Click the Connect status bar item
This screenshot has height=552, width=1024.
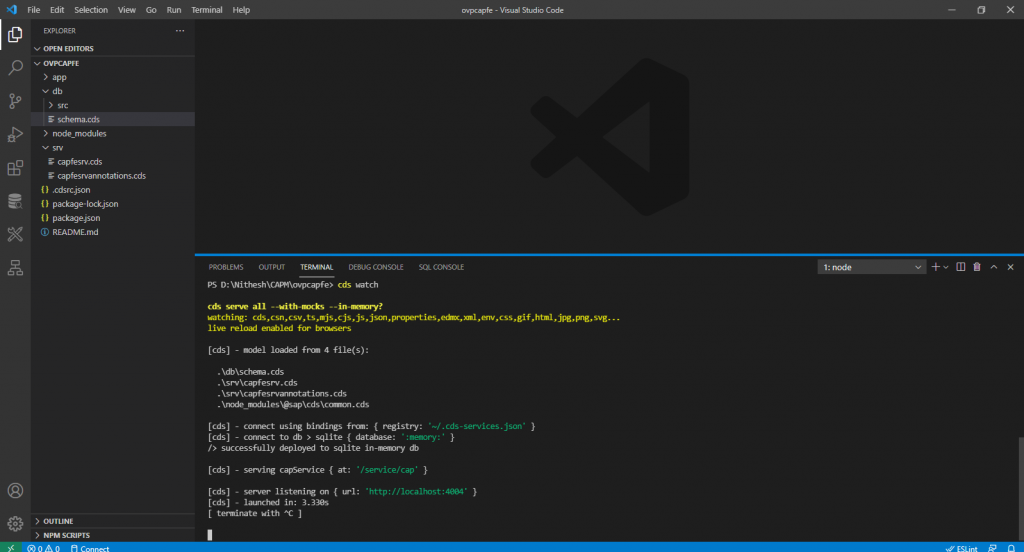pyautogui.click(x=89, y=548)
